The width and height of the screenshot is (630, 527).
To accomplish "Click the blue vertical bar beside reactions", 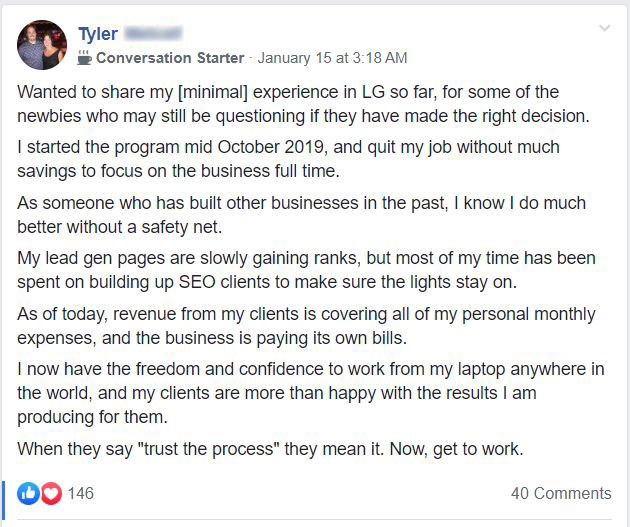I will tap(3, 500).
